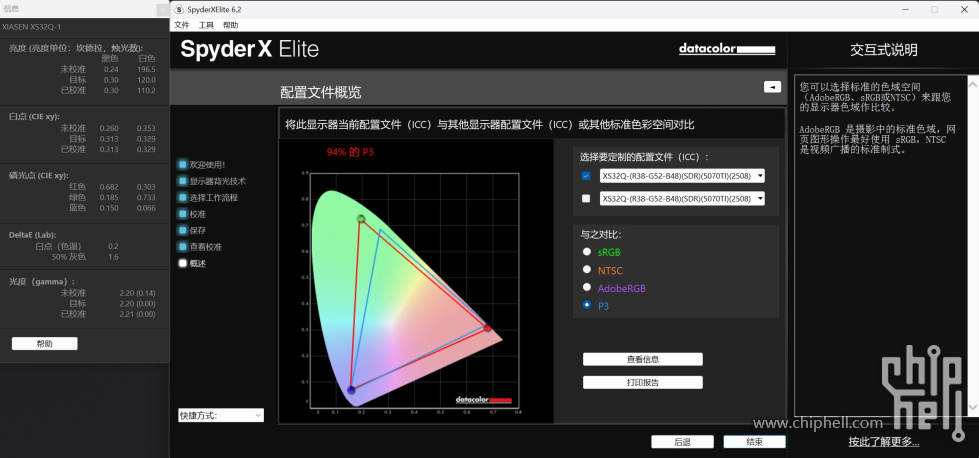The height and width of the screenshot is (458, 979).
Task: Click the 选择工作流程 step indicator
Action: pos(182,197)
